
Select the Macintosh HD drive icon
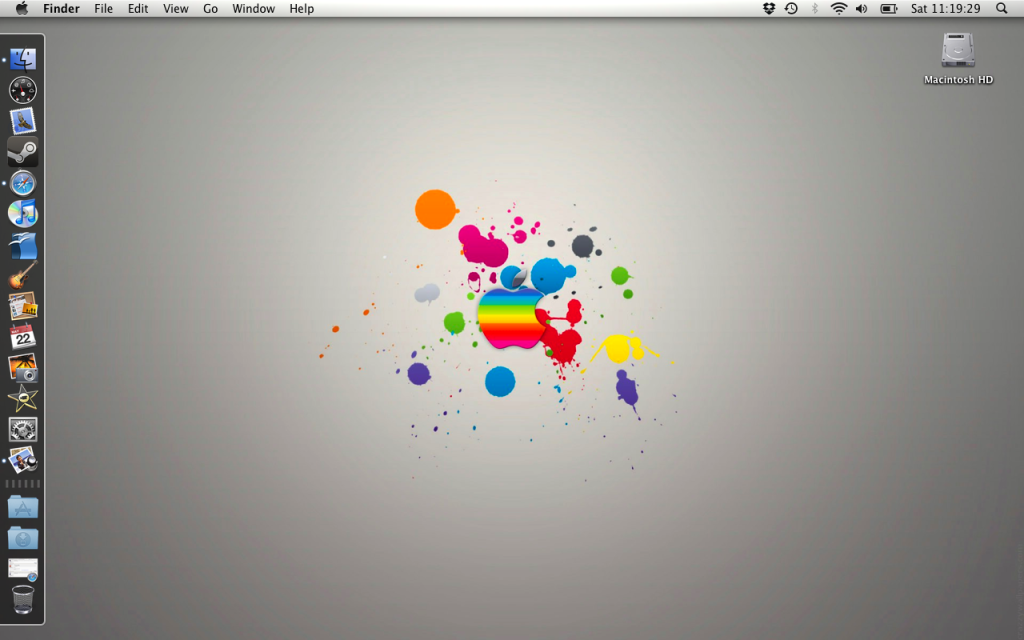pyautogui.click(x=958, y=50)
